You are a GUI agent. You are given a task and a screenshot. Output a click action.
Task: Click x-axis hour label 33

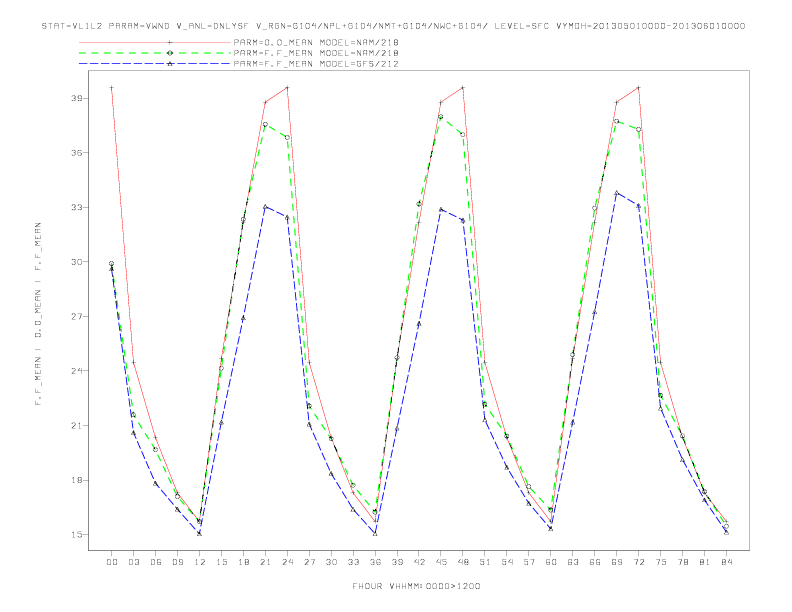click(353, 562)
